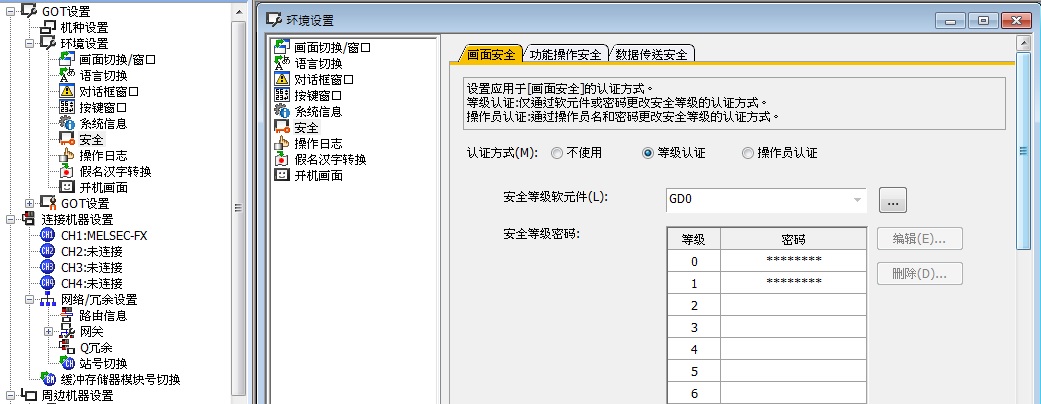1041x404 pixels.
Task: Click the 编辑(E)... button
Action: point(919,239)
